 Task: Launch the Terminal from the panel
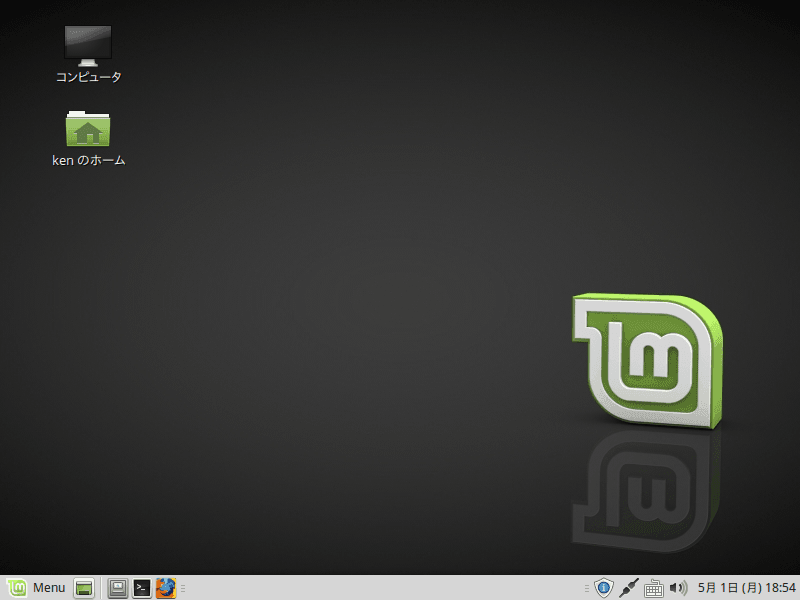142,588
